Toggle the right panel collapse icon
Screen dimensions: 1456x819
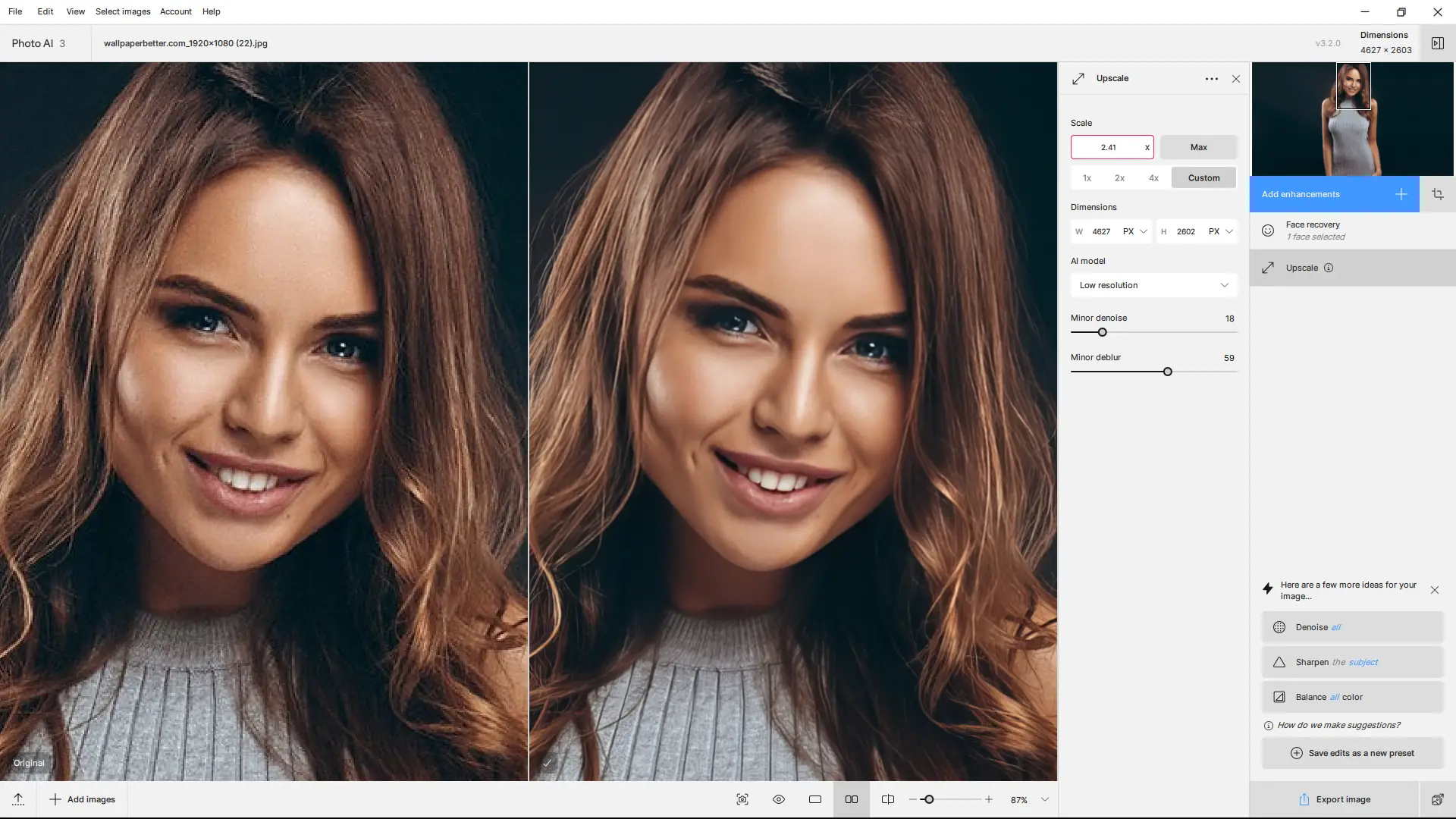tap(1437, 43)
